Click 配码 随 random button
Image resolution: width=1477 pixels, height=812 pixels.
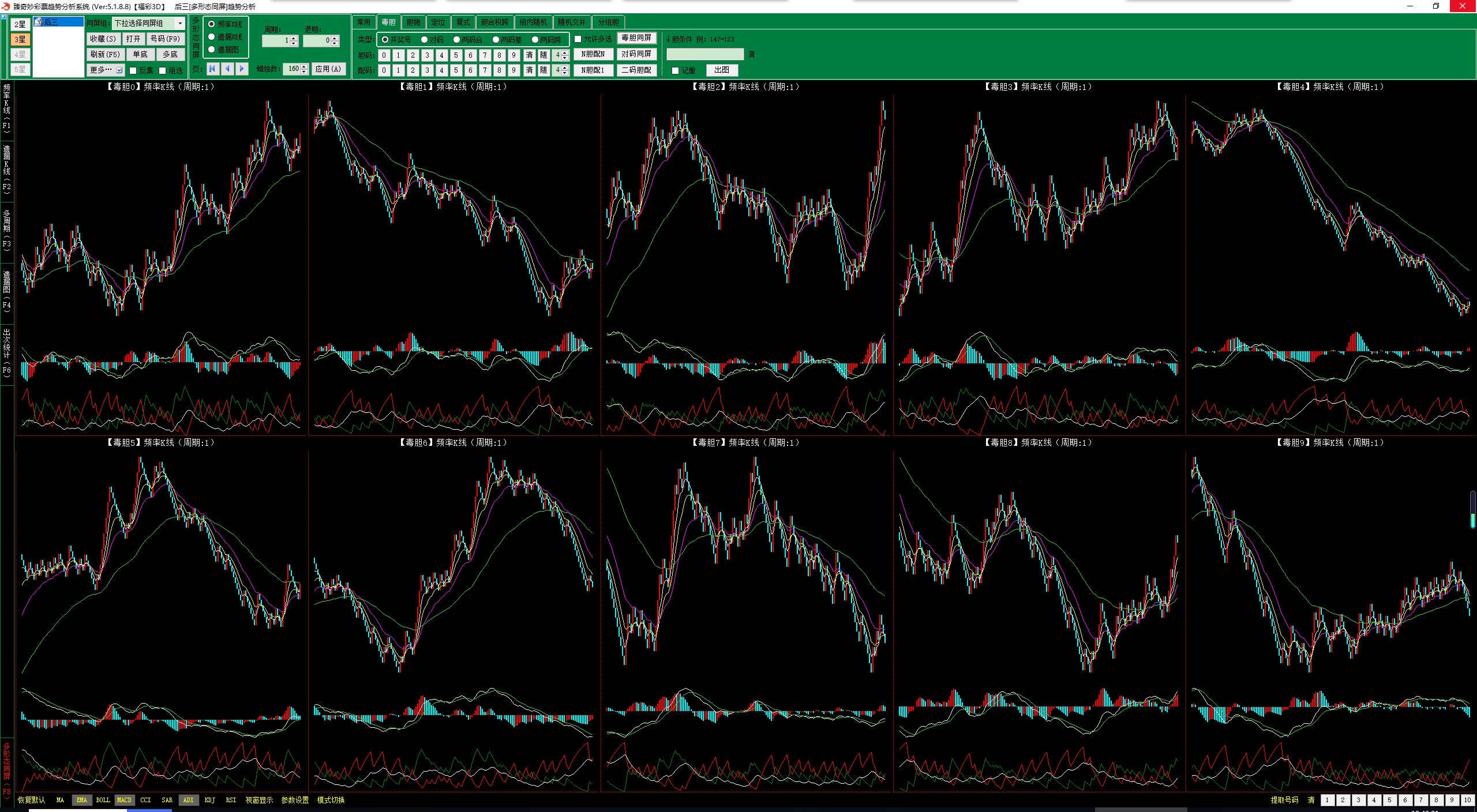[543, 70]
